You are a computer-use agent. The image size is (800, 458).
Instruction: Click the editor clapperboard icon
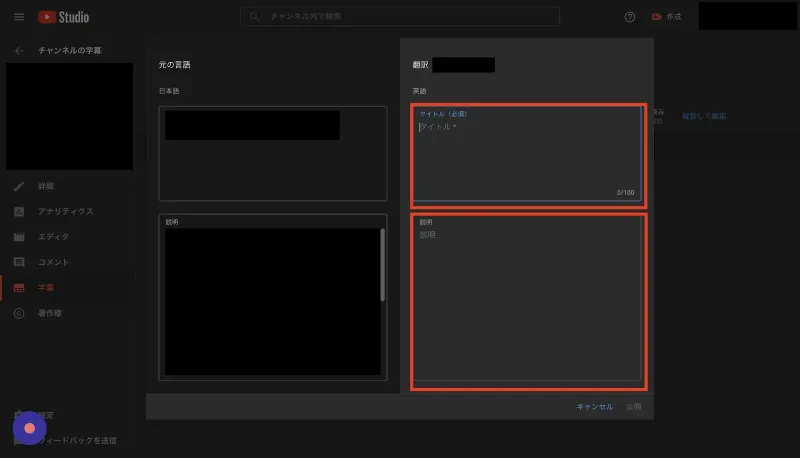click(x=19, y=237)
